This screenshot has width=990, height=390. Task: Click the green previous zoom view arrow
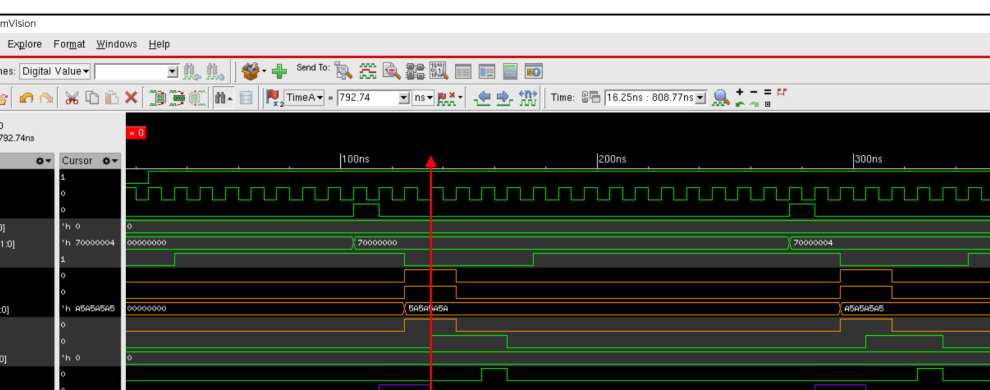(x=740, y=104)
